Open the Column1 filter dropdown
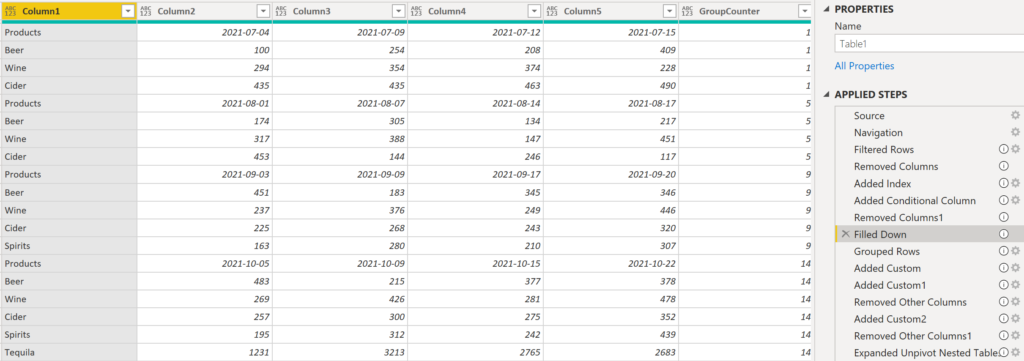This screenshot has width=1024, height=361. coord(127,11)
